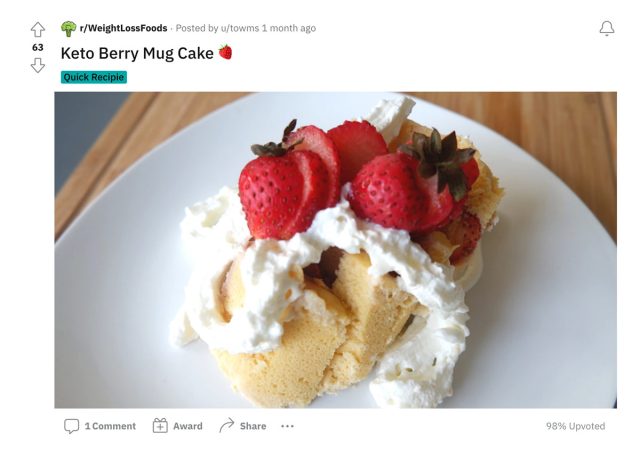This screenshot has width=640, height=468.
Task: Open the three-dot more options menu
Action: pyautogui.click(x=288, y=426)
